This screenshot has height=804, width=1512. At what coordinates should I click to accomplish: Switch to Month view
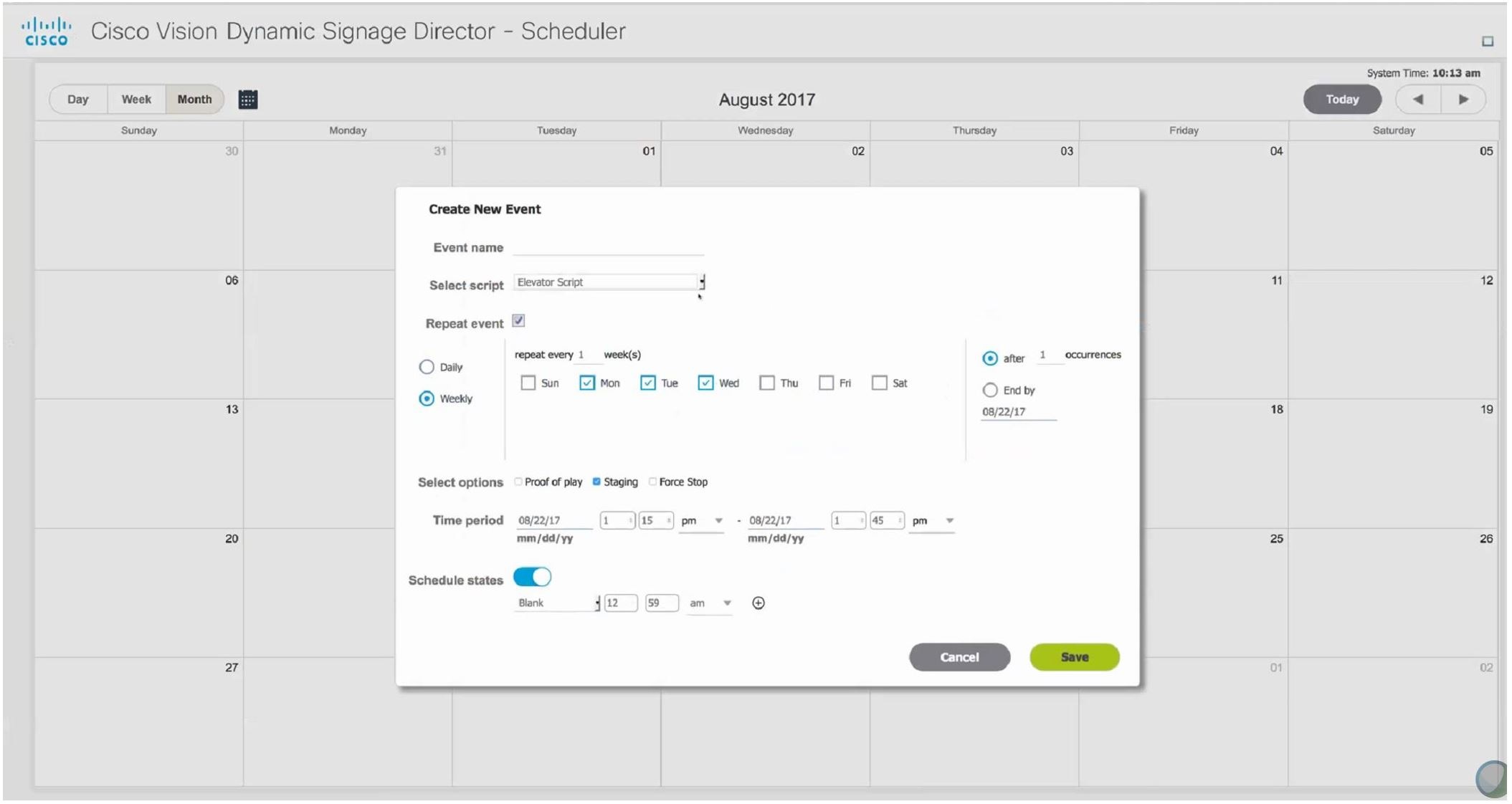(195, 100)
